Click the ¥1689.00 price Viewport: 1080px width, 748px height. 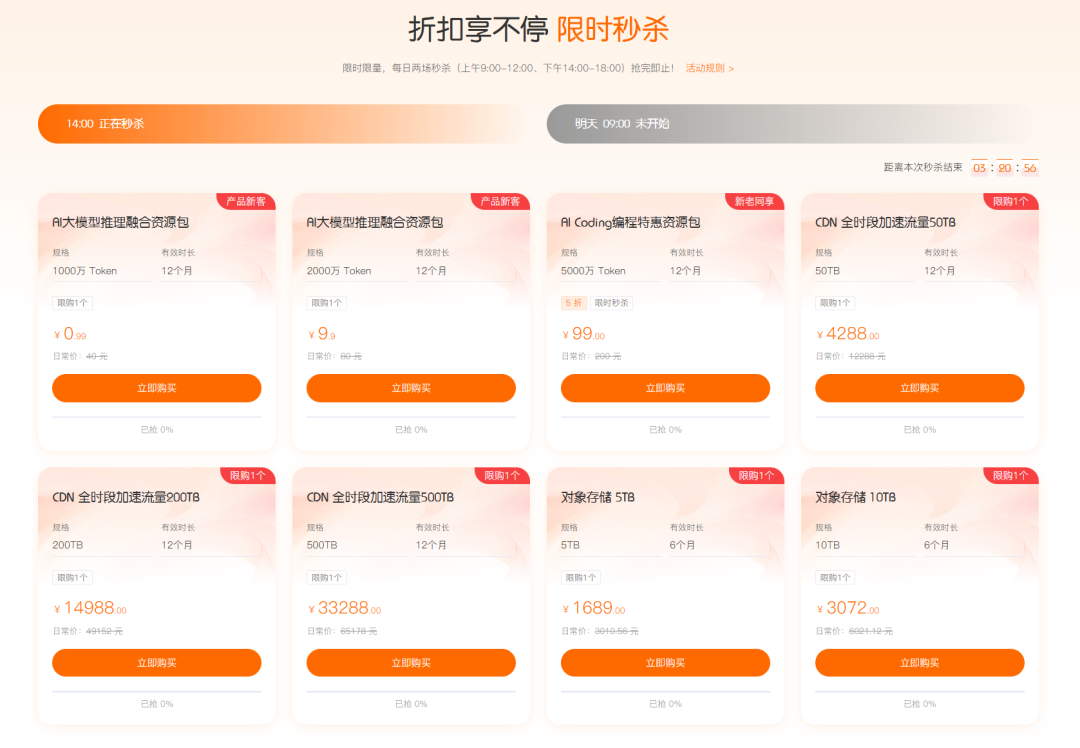pos(594,608)
